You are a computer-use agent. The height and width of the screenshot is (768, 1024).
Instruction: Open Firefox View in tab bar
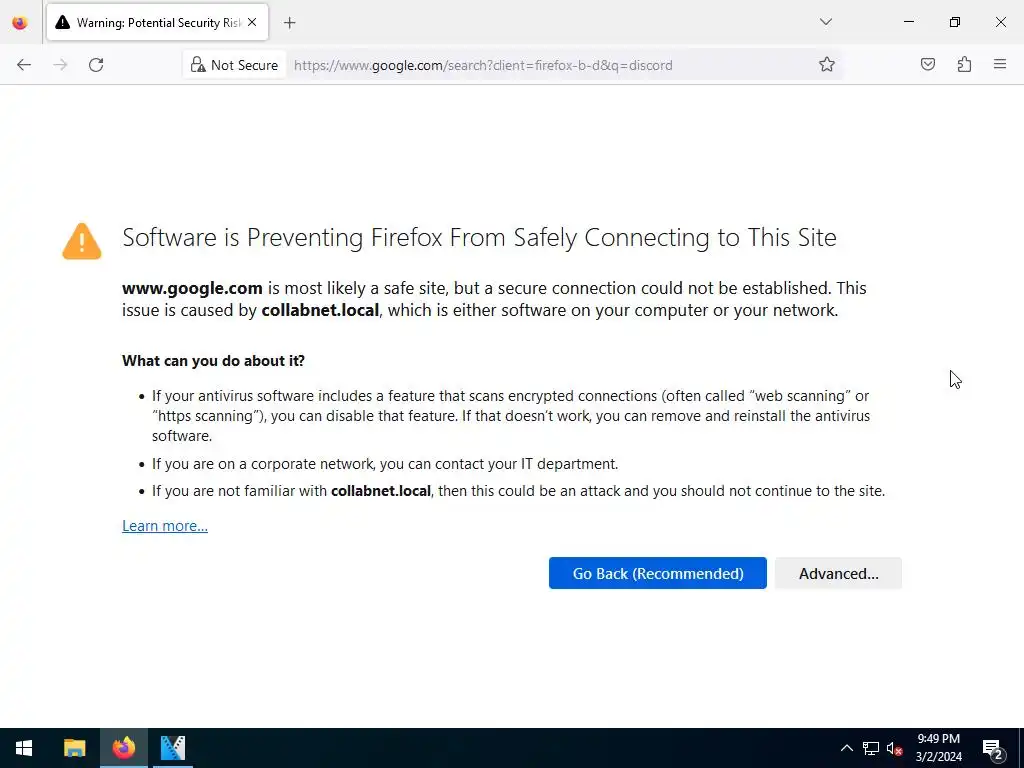(x=20, y=22)
